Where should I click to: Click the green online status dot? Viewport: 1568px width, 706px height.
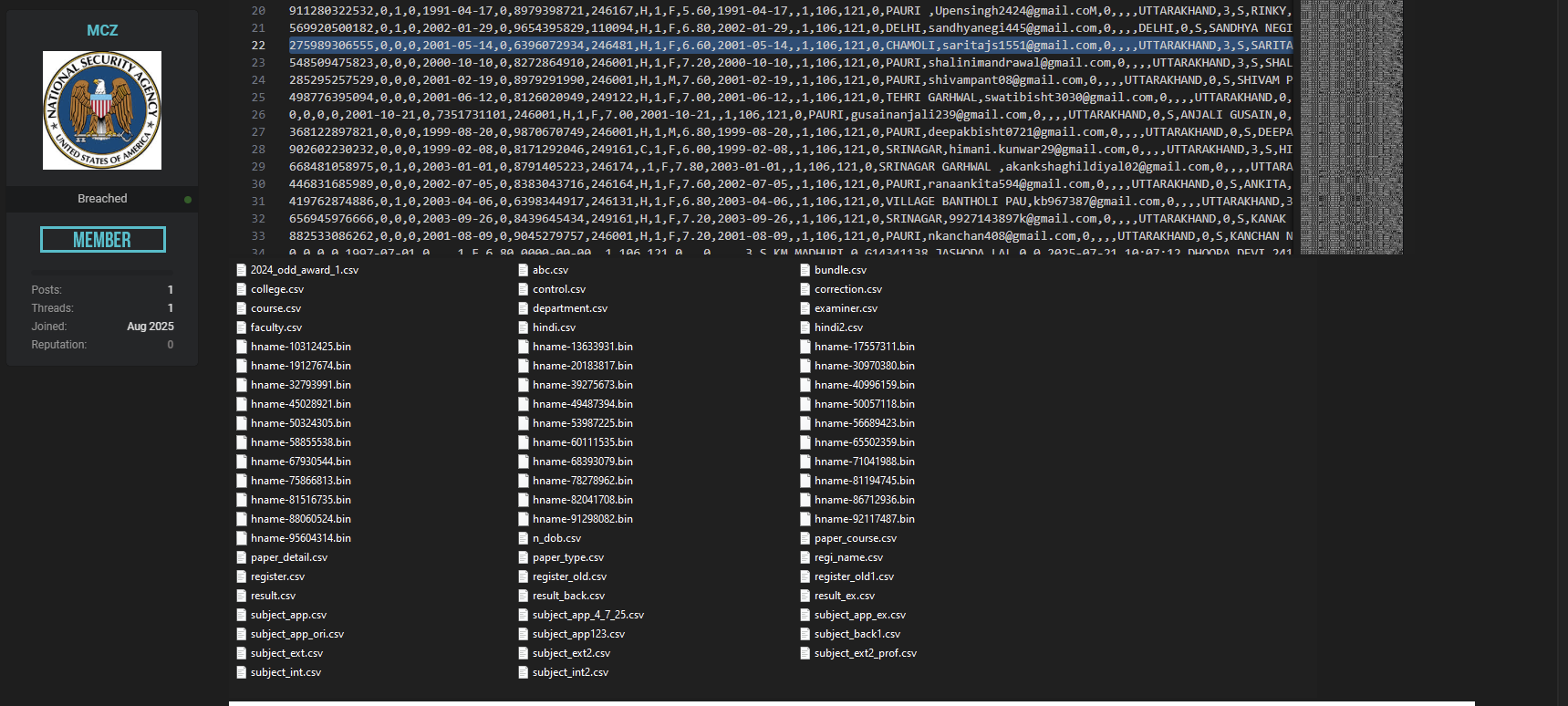point(188,200)
